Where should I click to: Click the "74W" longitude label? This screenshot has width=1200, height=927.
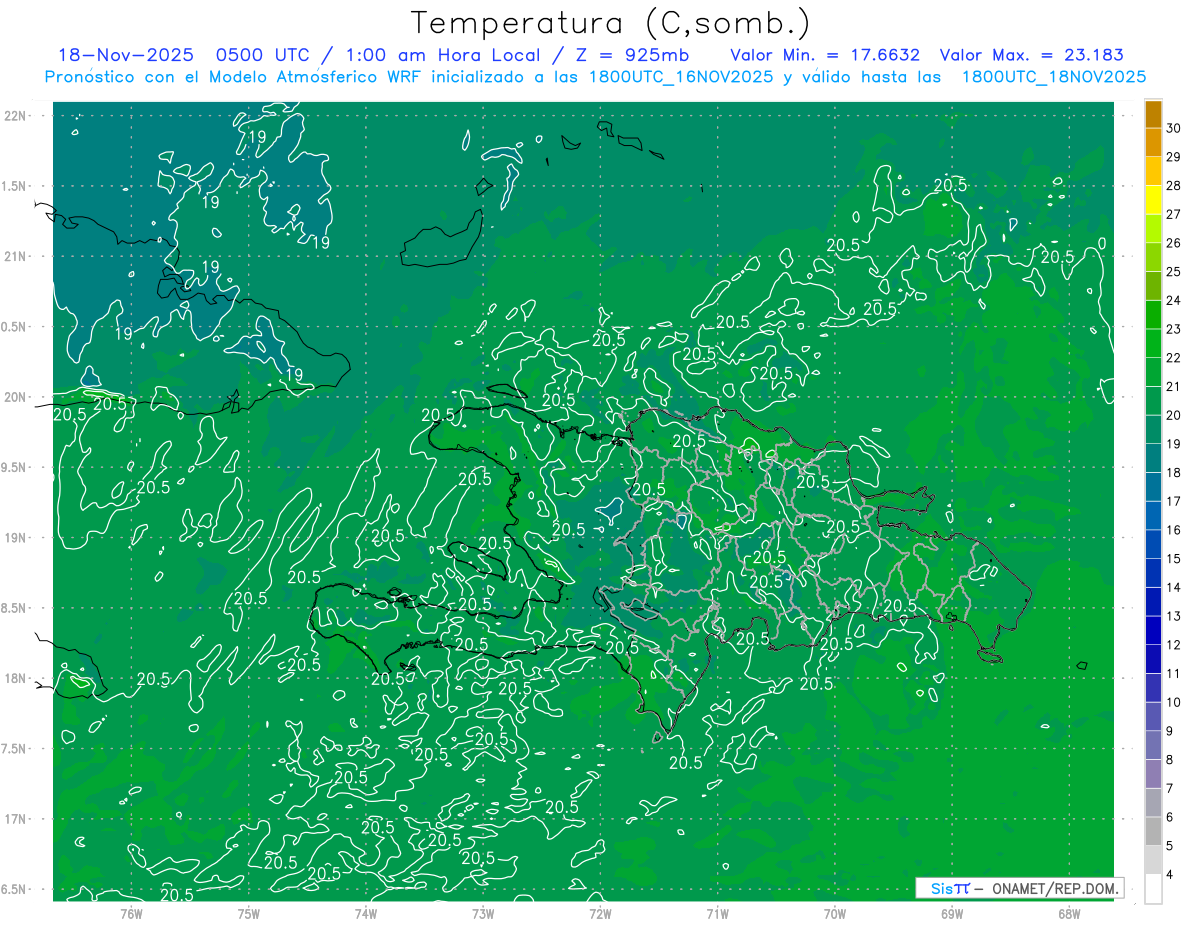pos(366,913)
